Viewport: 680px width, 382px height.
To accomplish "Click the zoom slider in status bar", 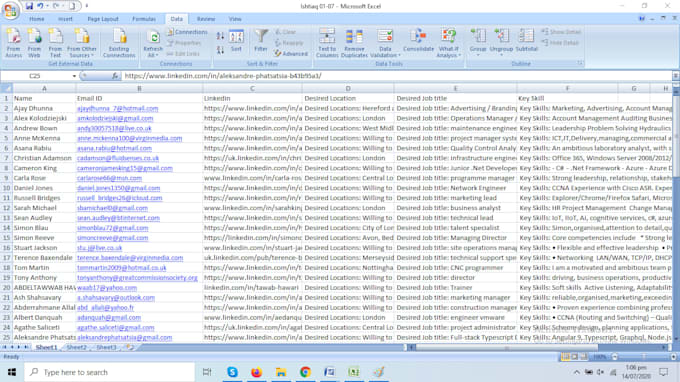I will click(x=644, y=357).
